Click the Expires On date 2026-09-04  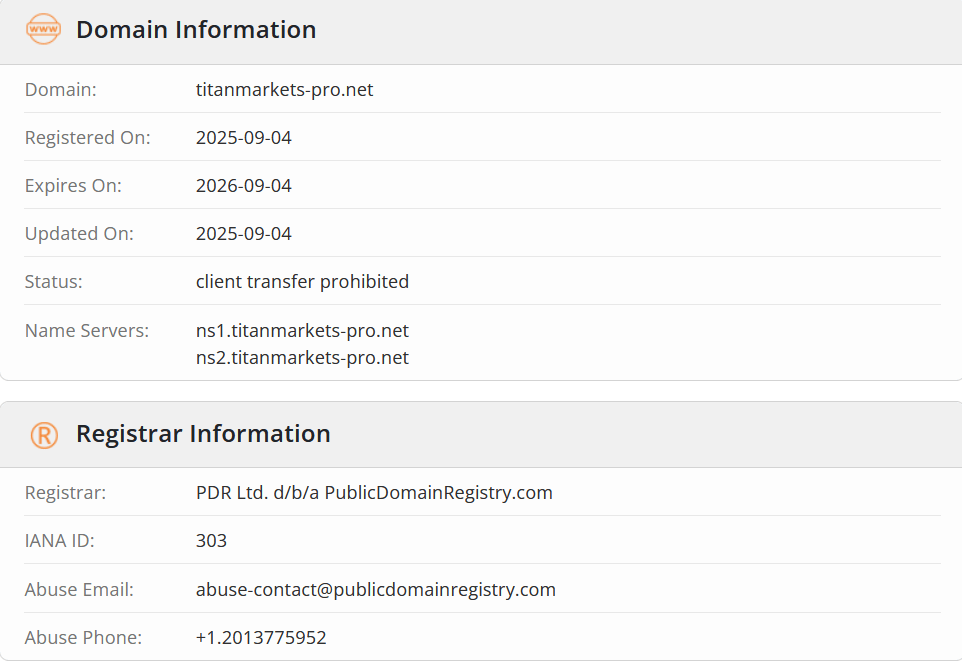(x=244, y=186)
